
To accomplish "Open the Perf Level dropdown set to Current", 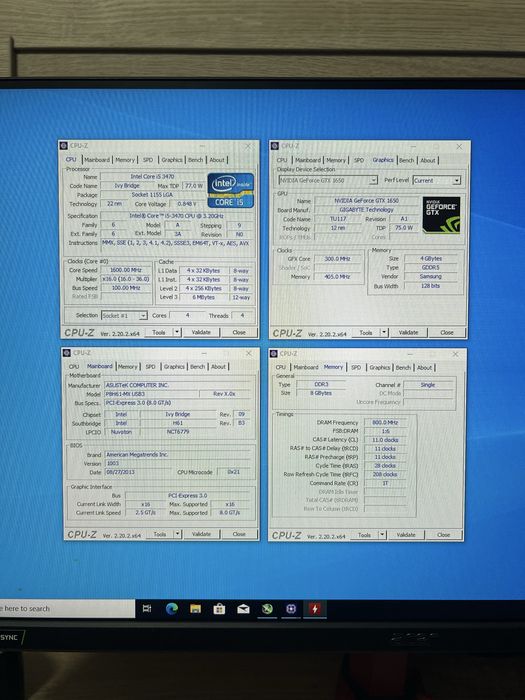I will [437, 180].
